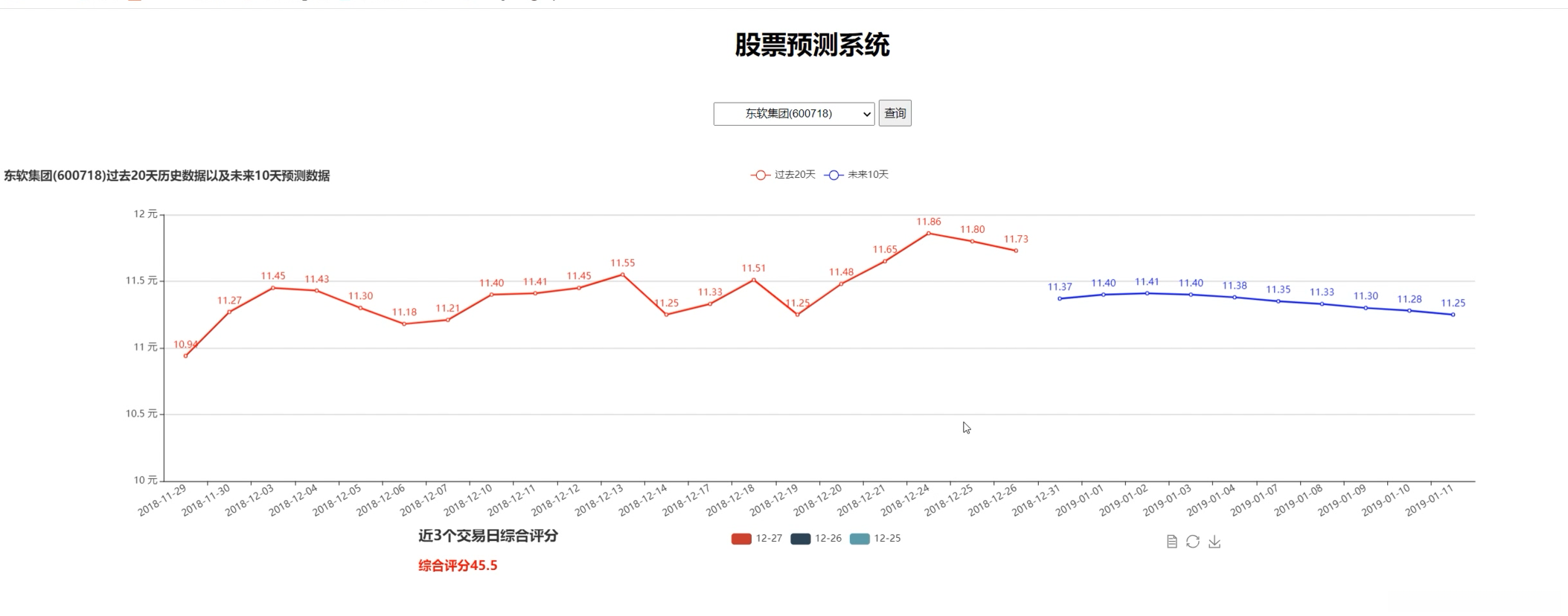Open the 东软集团(600718) stock dropdown

pyautogui.click(x=794, y=114)
